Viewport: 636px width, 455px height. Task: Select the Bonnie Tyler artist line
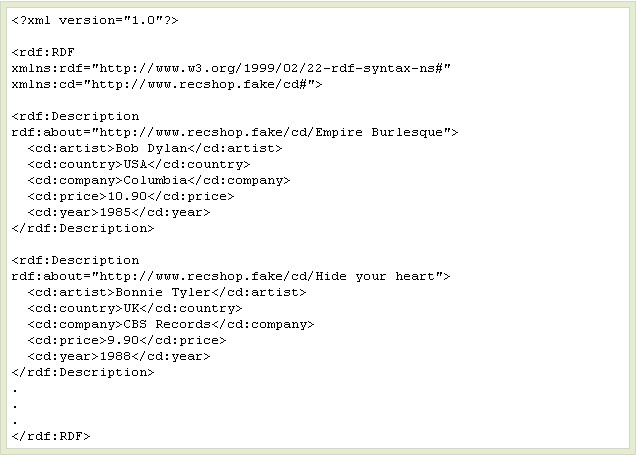pos(167,292)
